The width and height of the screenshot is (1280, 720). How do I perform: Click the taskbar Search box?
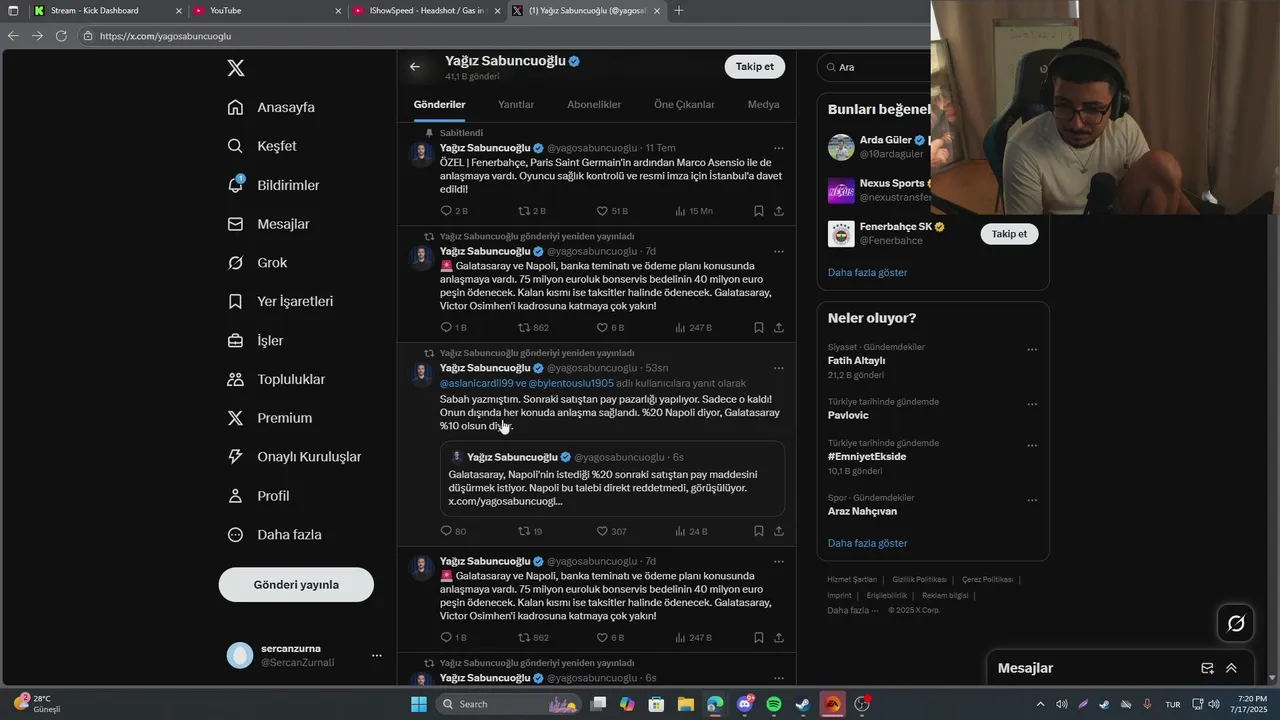[508, 704]
